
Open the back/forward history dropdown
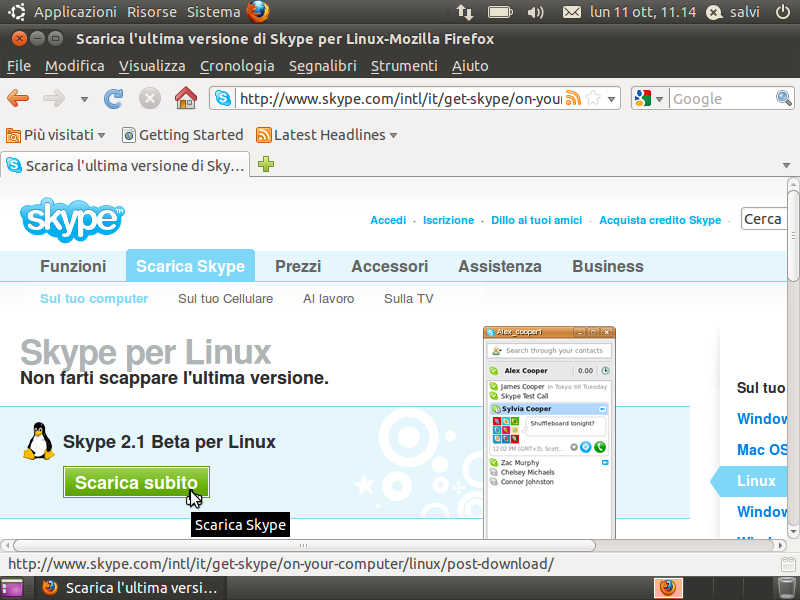(84, 99)
